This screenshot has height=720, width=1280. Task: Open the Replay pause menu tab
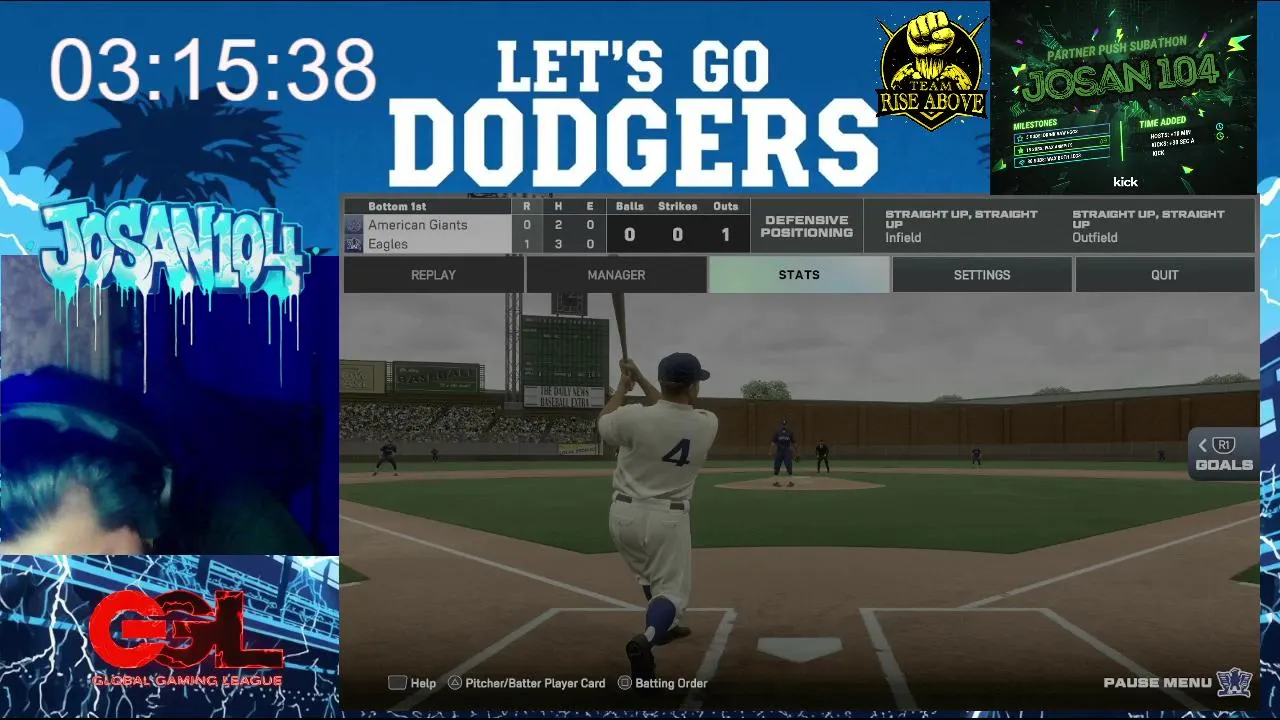point(433,275)
